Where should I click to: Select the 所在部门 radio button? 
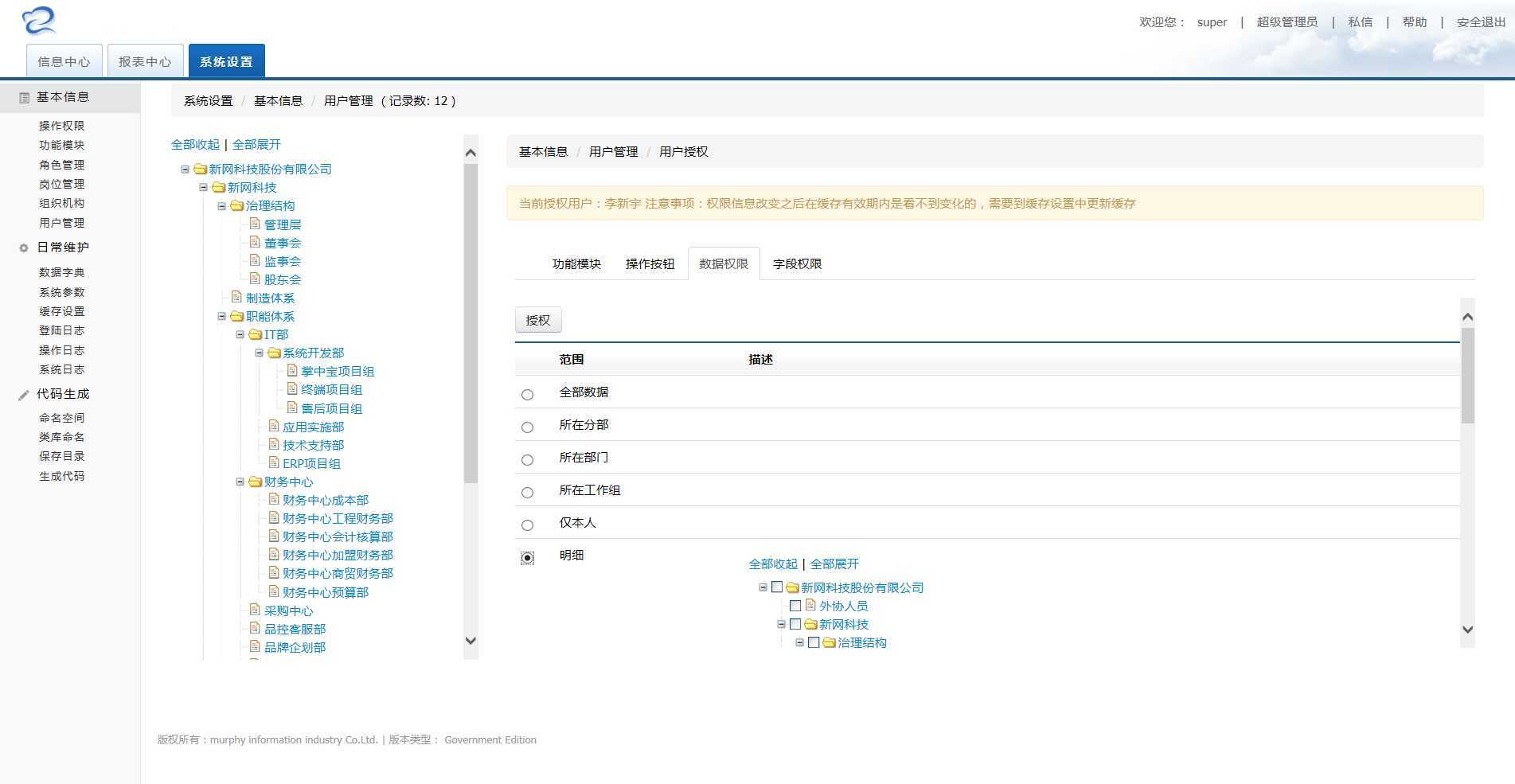[527, 460]
